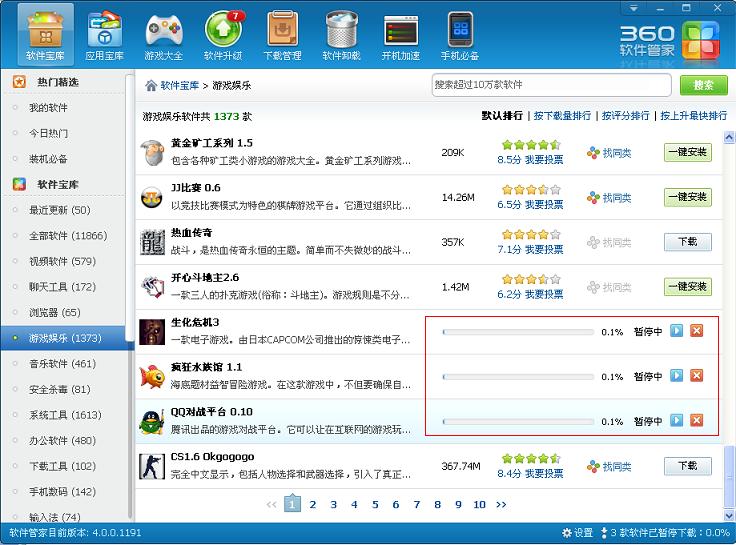736x545 pixels.
Task: Open the 下载管理 toolbar icon
Action: point(282,35)
